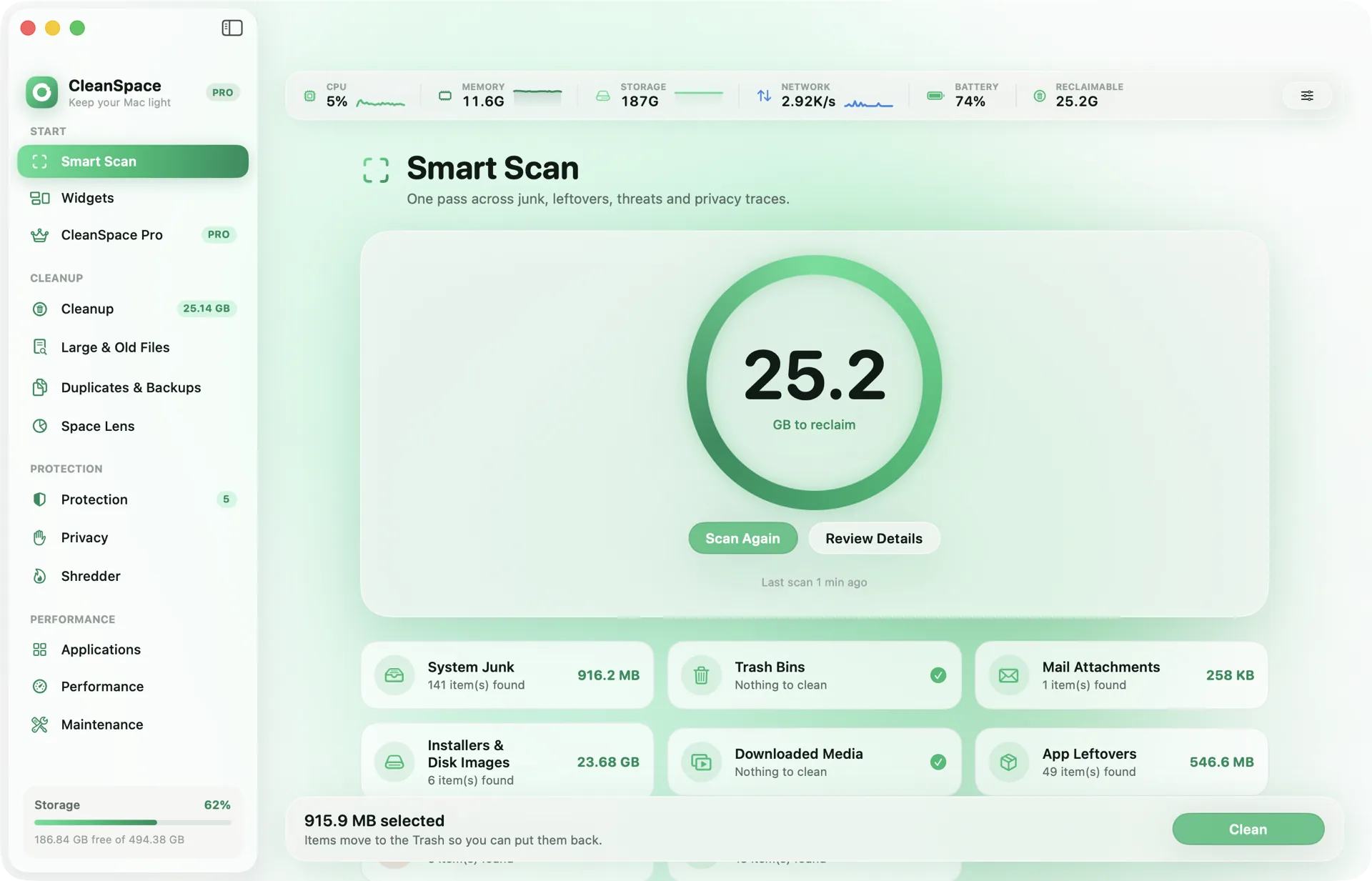Click the Applications grid icon

coord(40,649)
